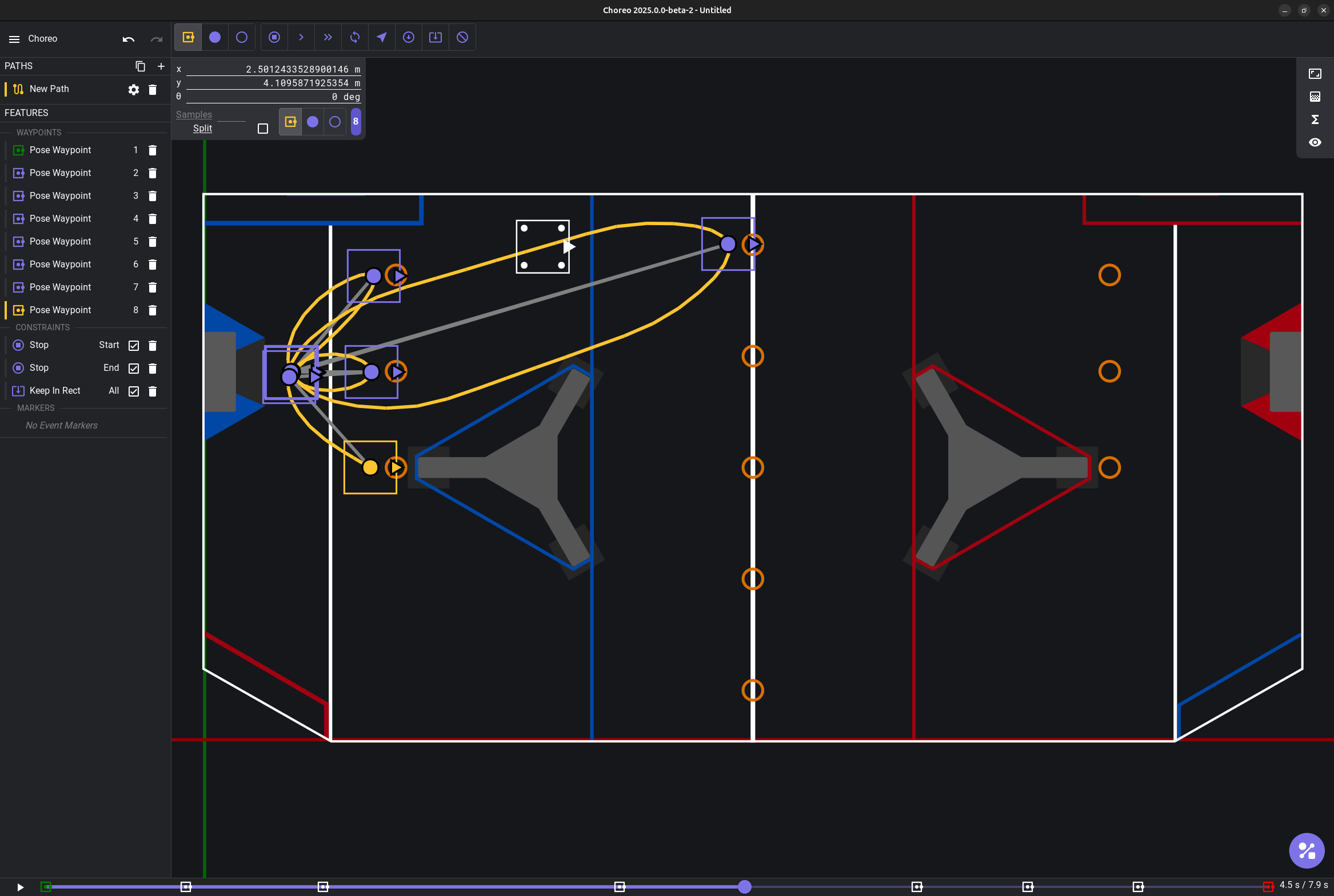The width and height of the screenshot is (1334, 896).
Task: Select the Translation Waypoint tool
Action: [215, 37]
